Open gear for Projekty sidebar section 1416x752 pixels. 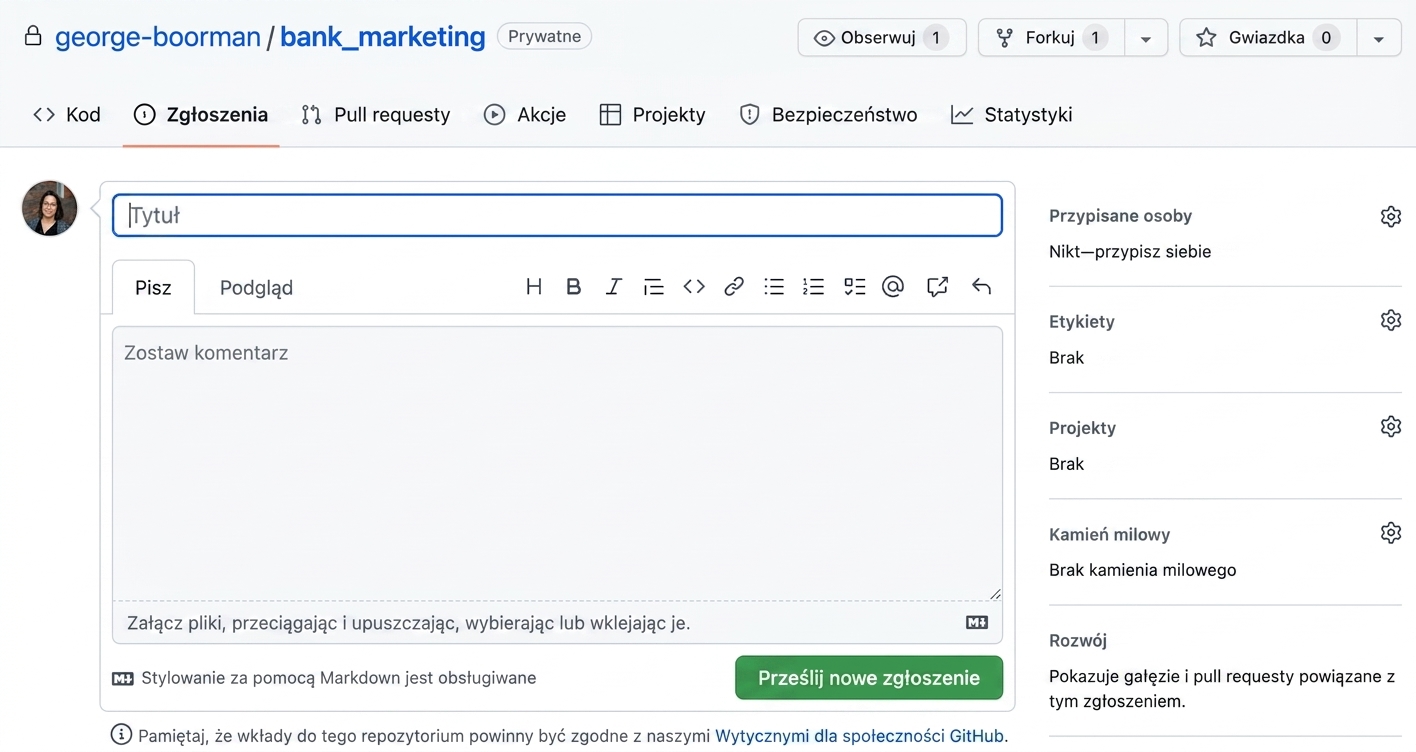1390,426
